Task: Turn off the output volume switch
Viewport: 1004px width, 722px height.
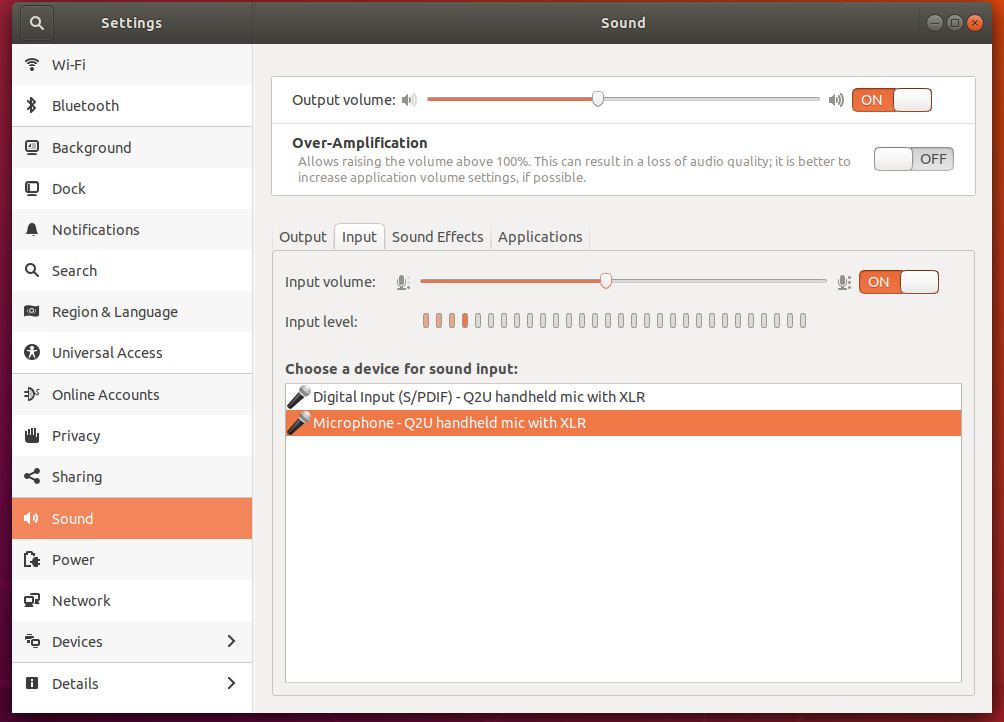Action: (x=891, y=100)
